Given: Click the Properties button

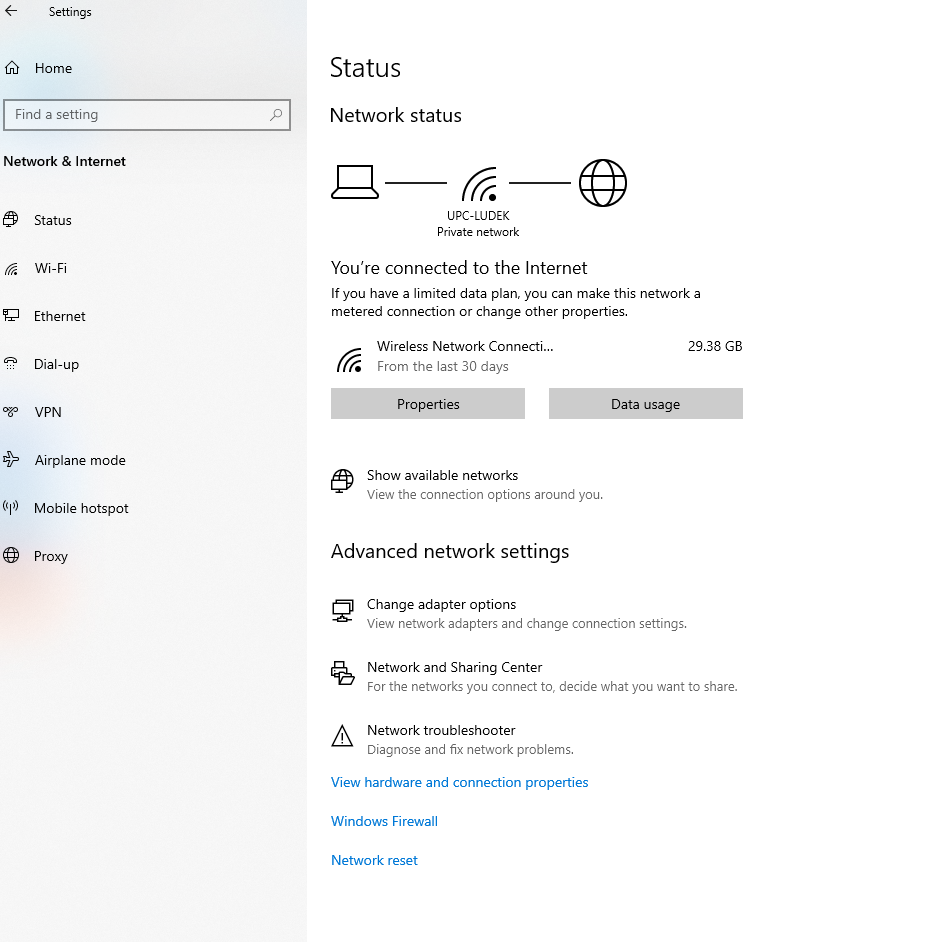Looking at the screenshot, I should [428, 404].
